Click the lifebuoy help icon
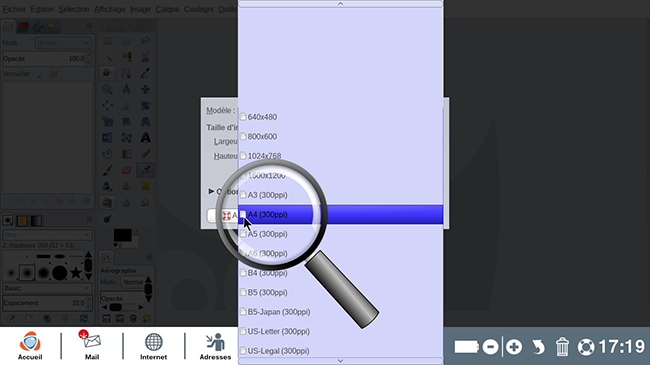This screenshot has height=365, width=650. [586, 347]
